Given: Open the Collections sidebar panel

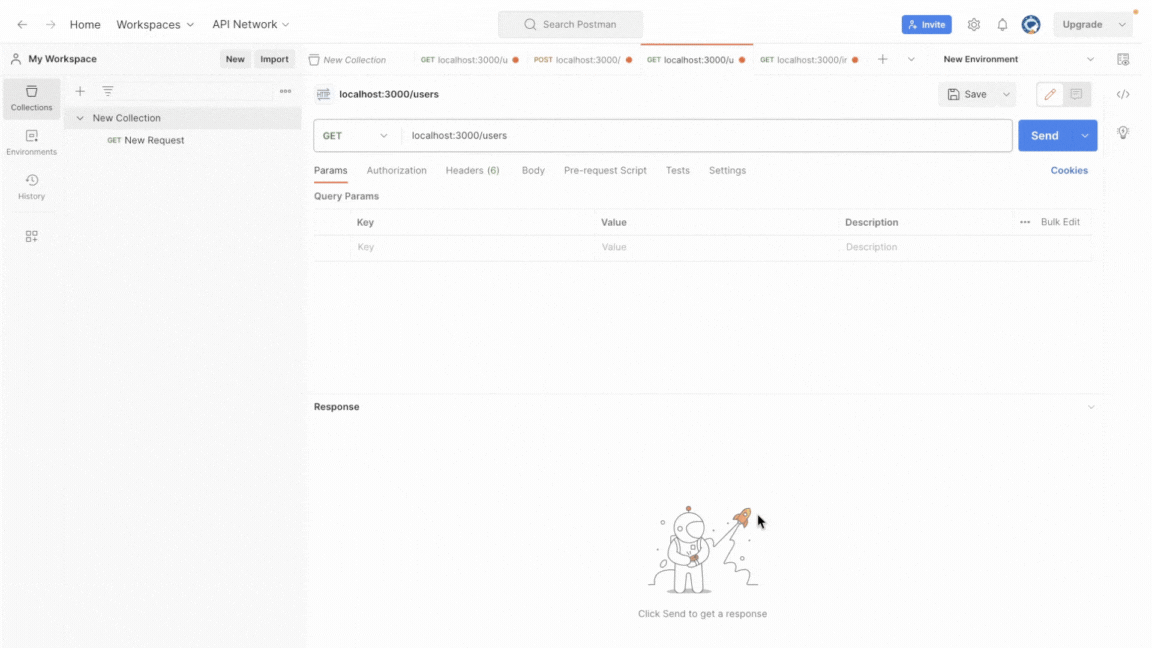Looking at the screenshot, I should tap(32, 98).
